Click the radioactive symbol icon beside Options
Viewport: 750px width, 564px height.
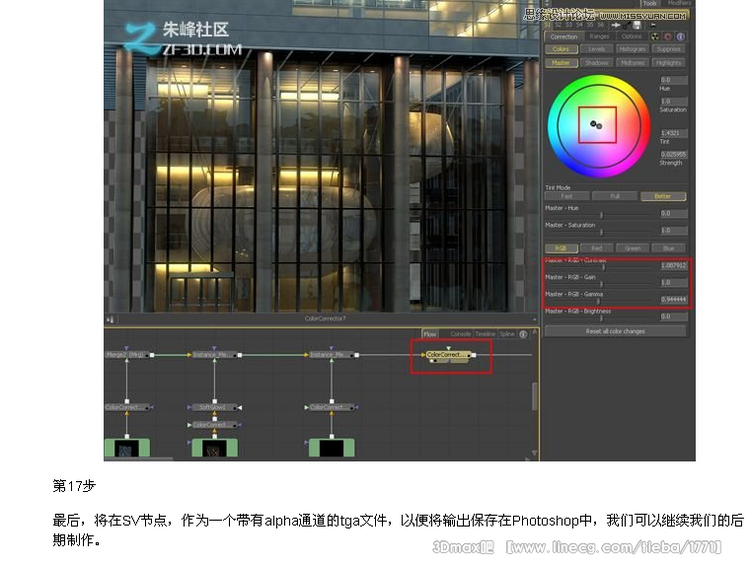coord(655,36)
